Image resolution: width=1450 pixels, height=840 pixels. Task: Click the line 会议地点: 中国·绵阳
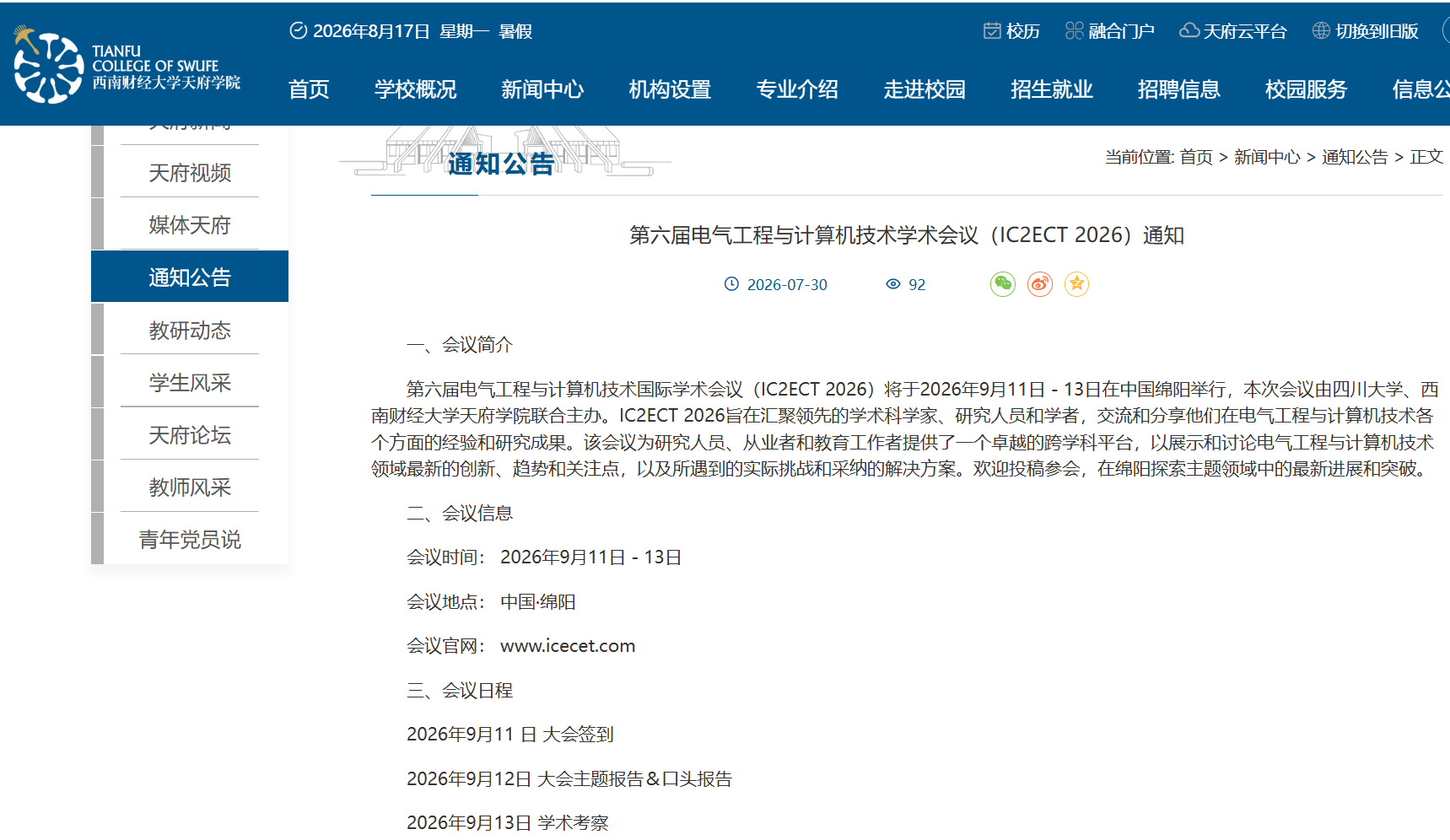[x=491, y=602]
